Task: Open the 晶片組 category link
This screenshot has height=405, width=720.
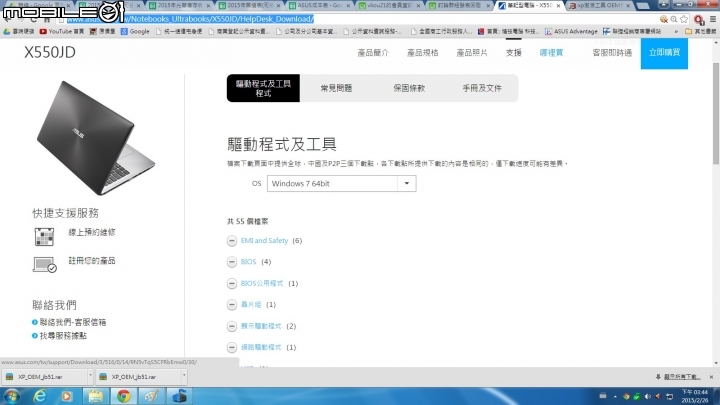Action: (251, 304)
